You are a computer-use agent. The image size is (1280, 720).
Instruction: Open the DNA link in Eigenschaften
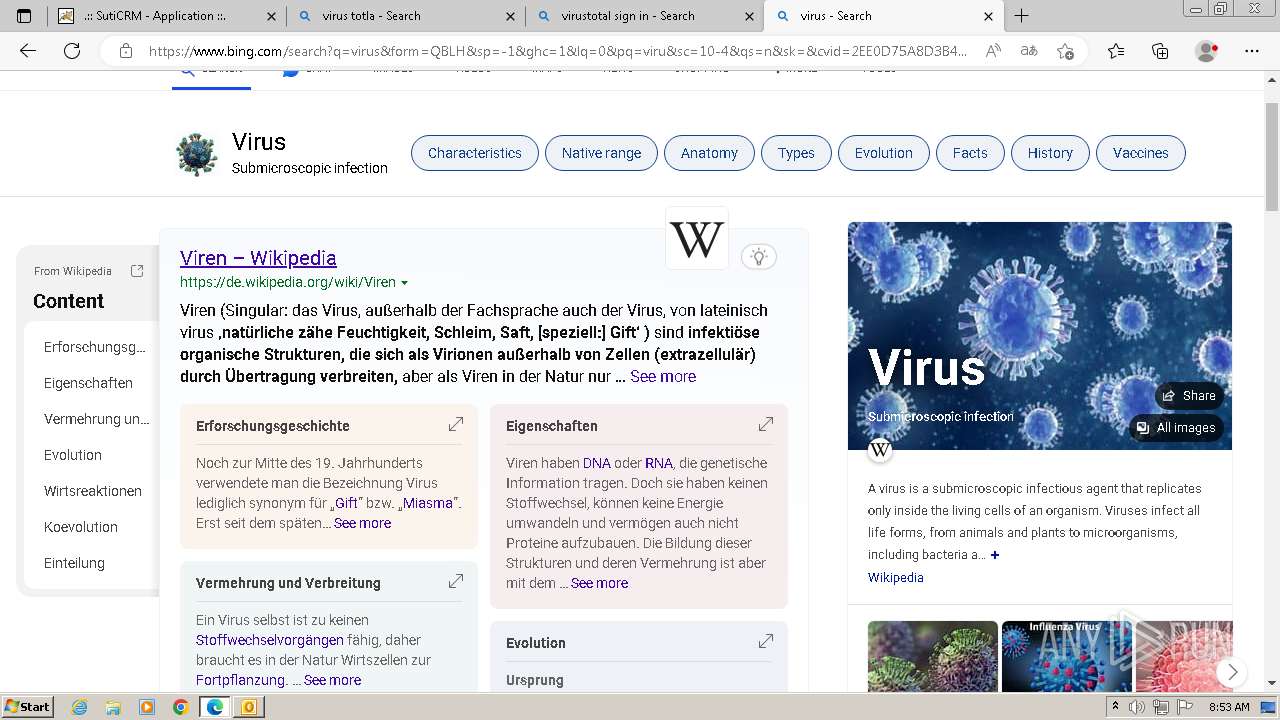pos(596,463)
